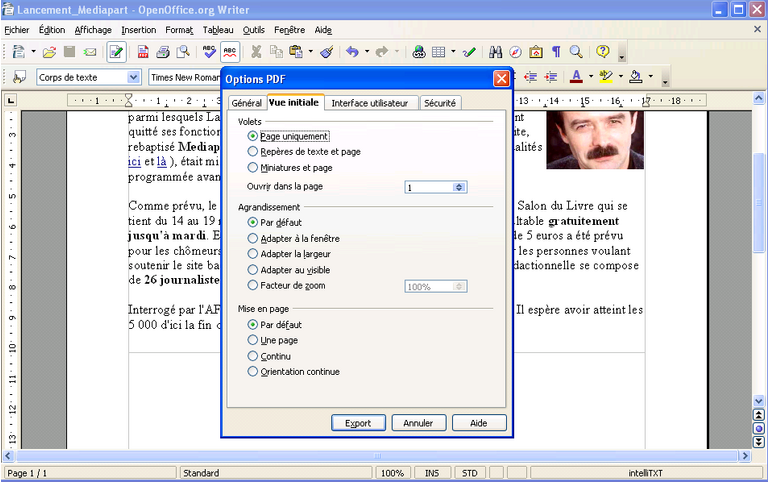The height and width of the screenshot is (482, 768).
Task: Open Find & Replace binoculars icon
Action: coord(495,51)
